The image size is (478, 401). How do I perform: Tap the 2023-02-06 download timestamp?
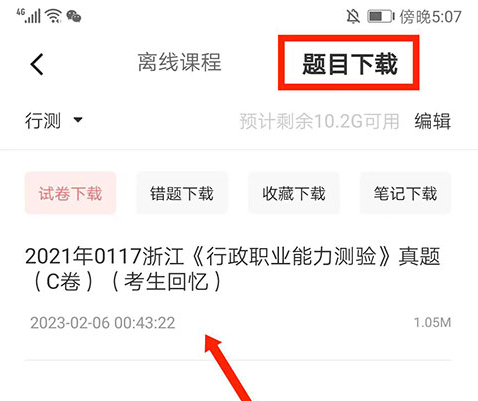click(102, 323)
